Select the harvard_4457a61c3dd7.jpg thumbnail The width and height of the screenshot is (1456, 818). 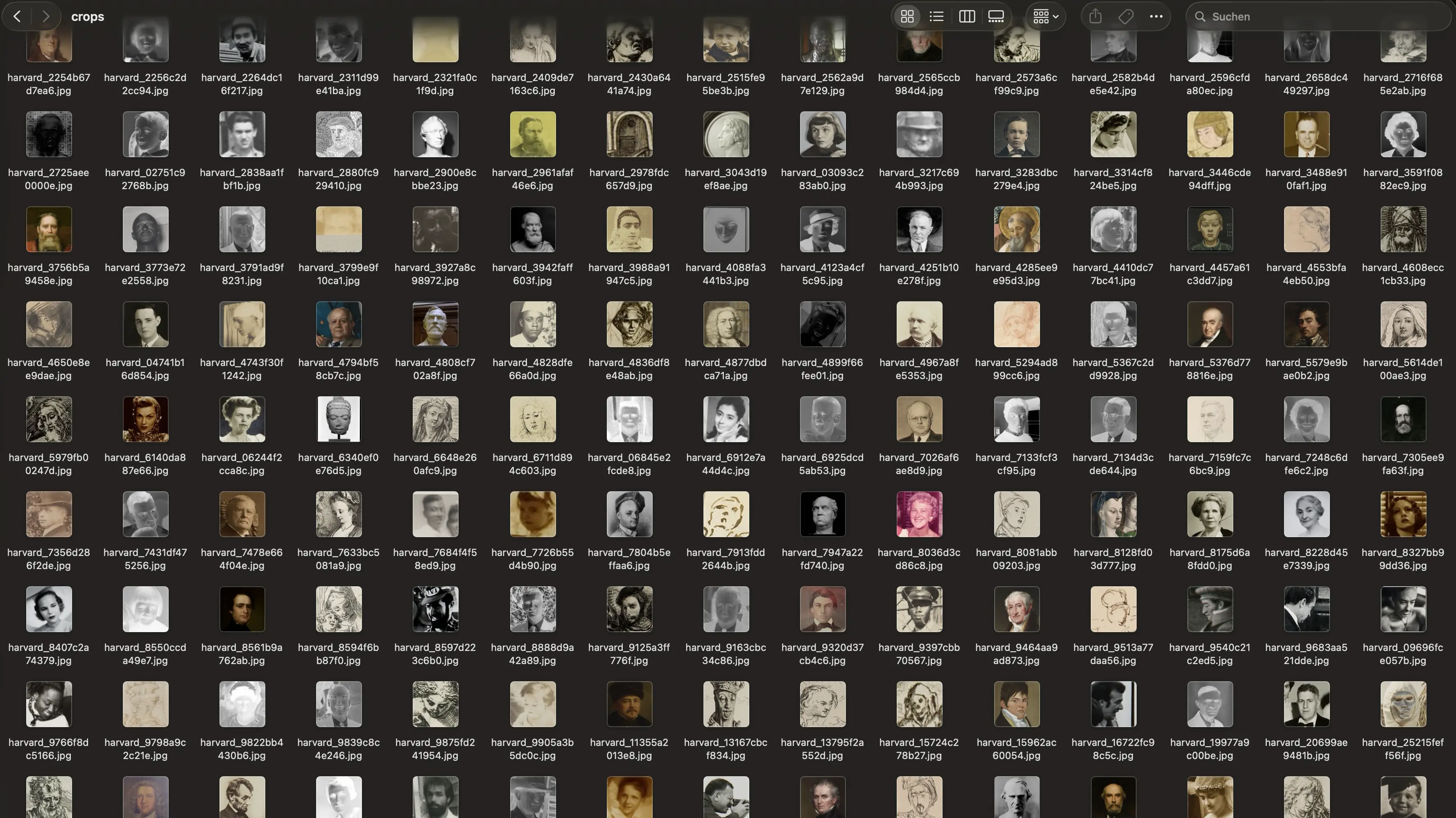coord(1210,229)
